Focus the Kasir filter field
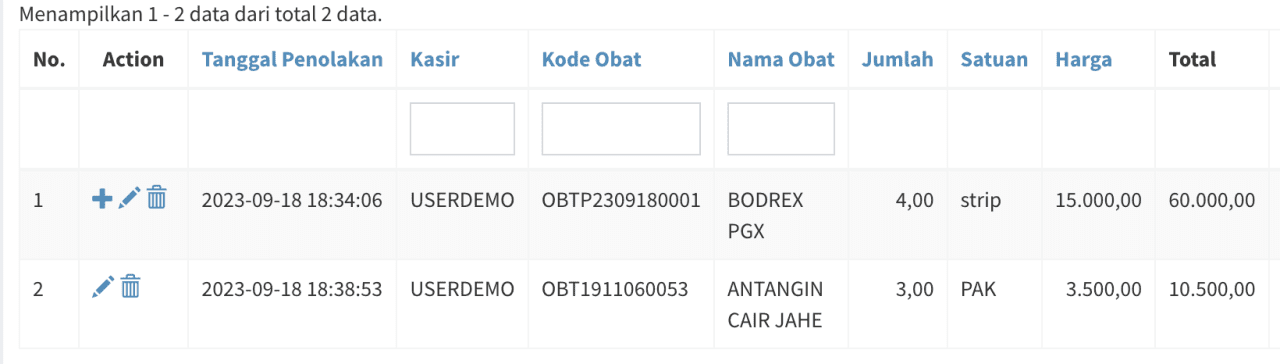The height and width of the screenshot is (364, 1280). 462,129
